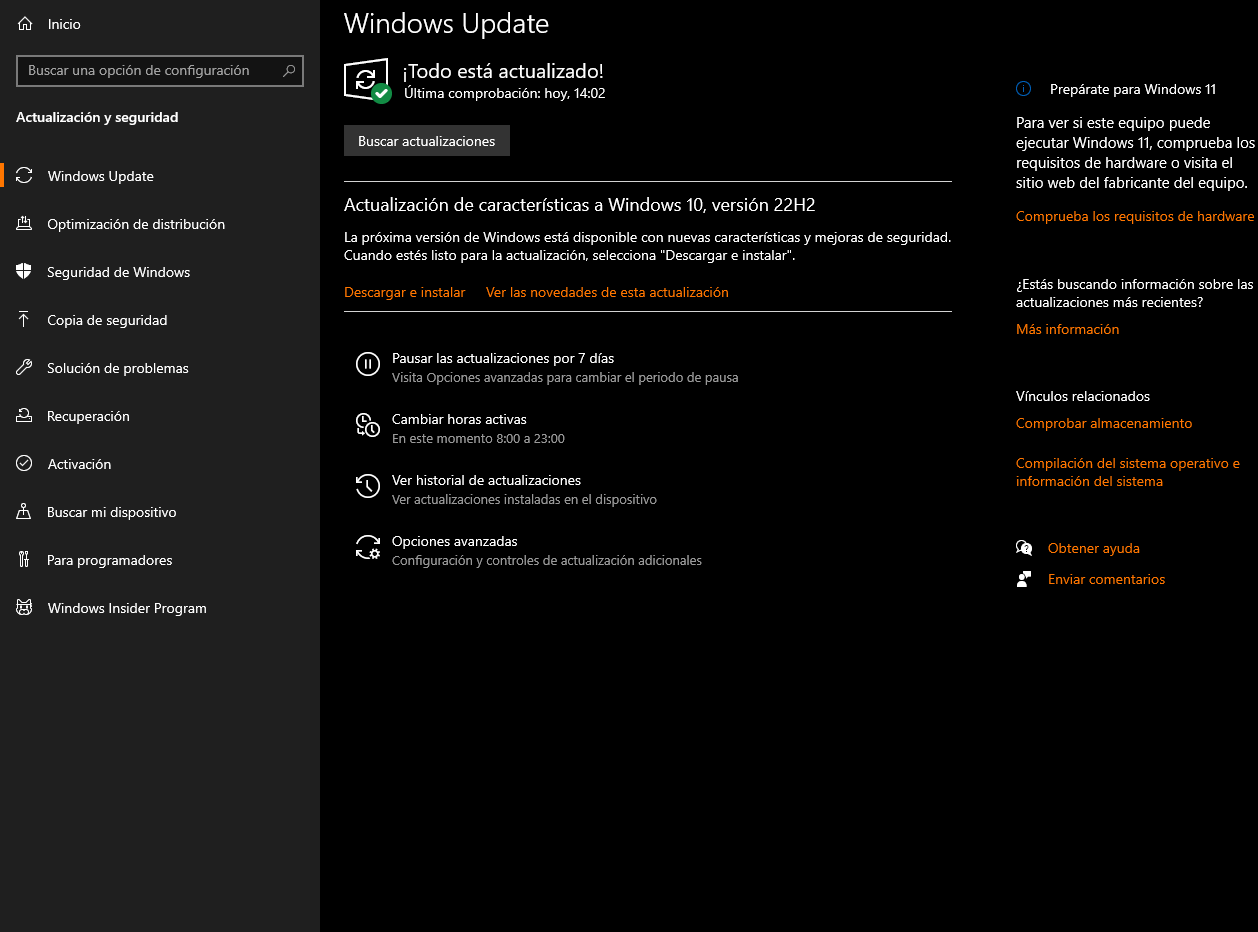Go to Copia de seguridad section
Viewport: 1258px width, 932px height.
(107, 320)
